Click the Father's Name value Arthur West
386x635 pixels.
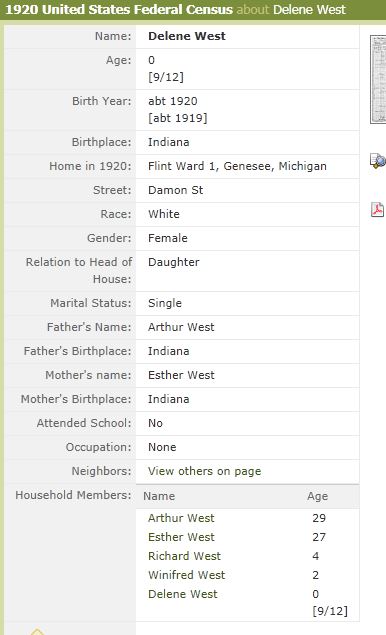[x=181, y=327]
